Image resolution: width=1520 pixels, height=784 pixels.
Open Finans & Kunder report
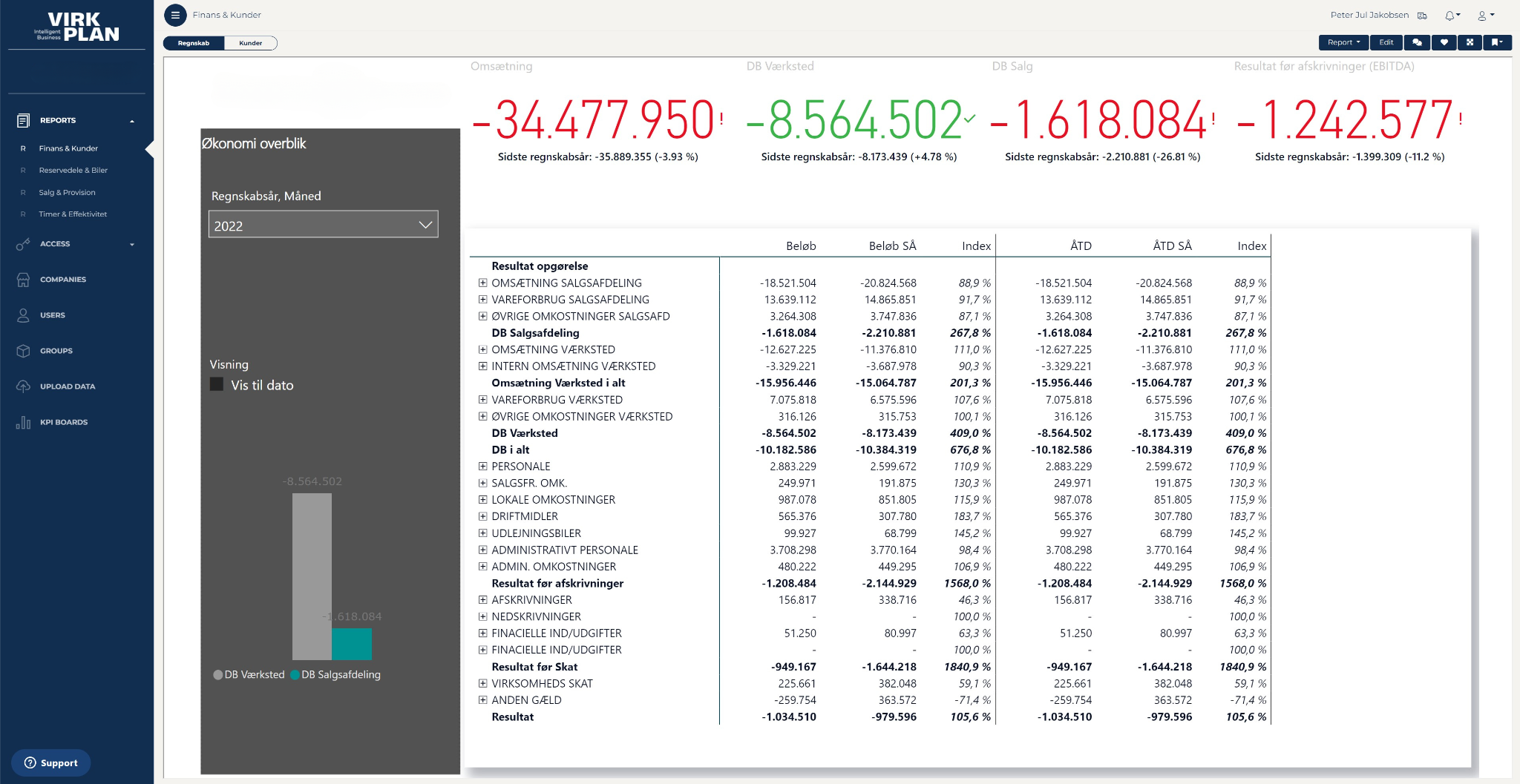[68, 148]
